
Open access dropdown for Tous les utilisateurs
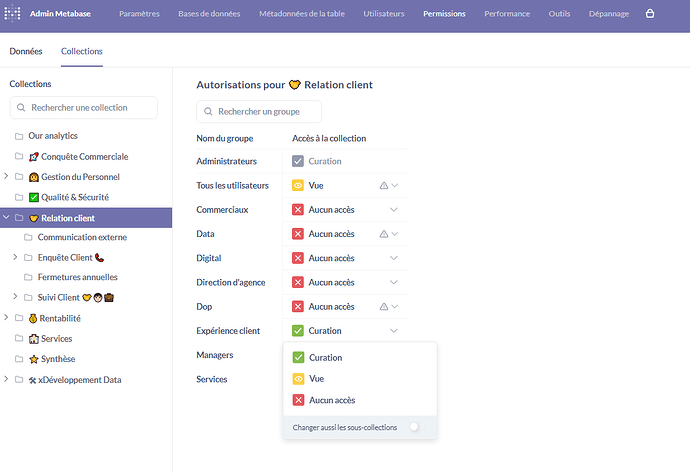point(395,186)
